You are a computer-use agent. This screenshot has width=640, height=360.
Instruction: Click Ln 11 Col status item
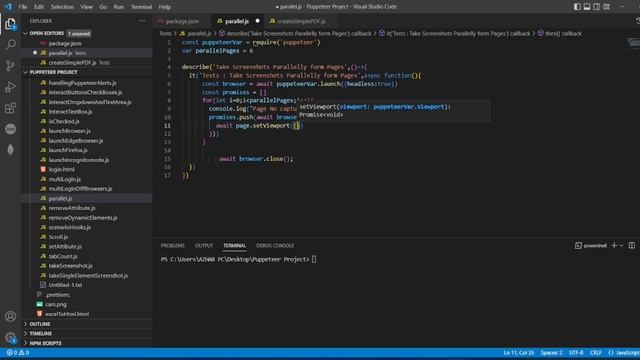pos(518,353)
